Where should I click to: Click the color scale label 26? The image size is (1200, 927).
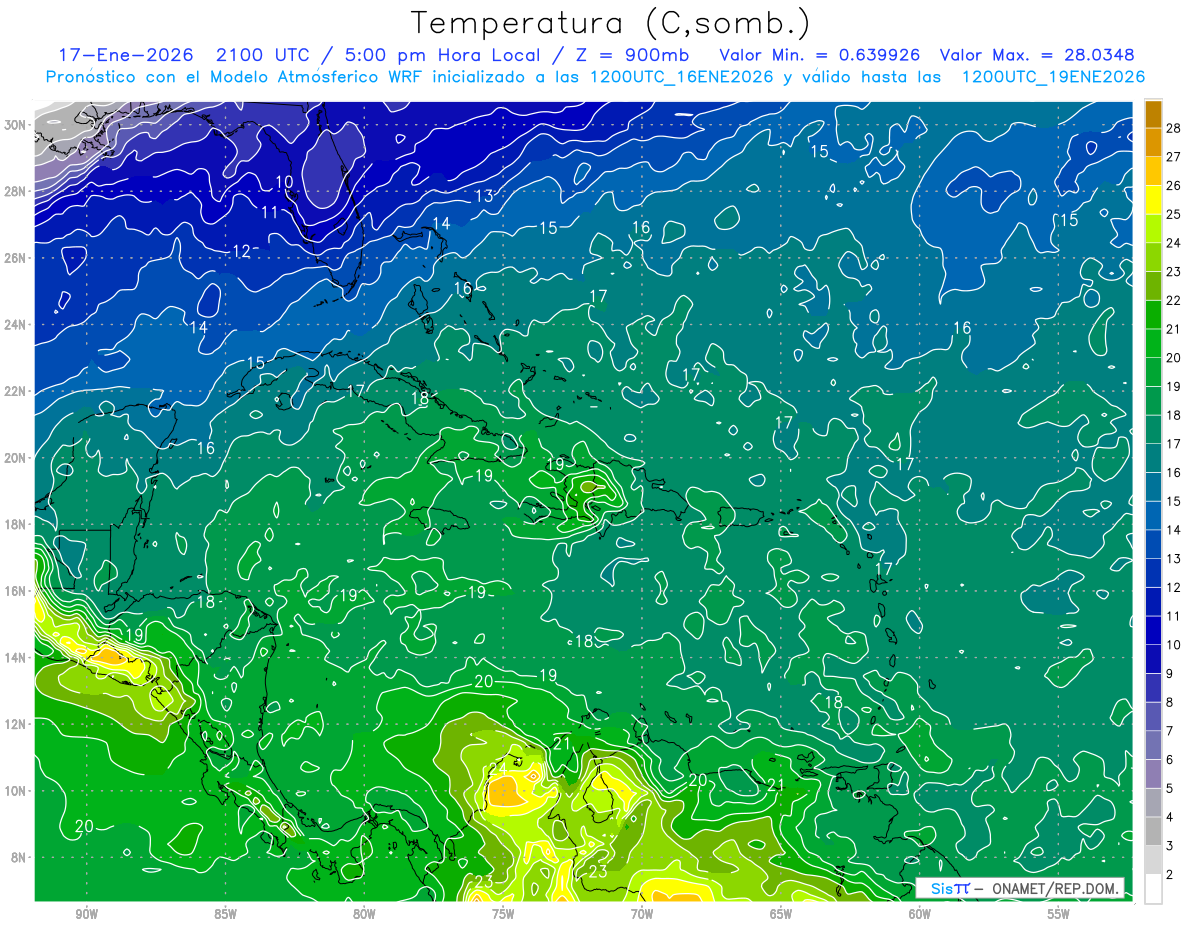[x=1173, y=186]
